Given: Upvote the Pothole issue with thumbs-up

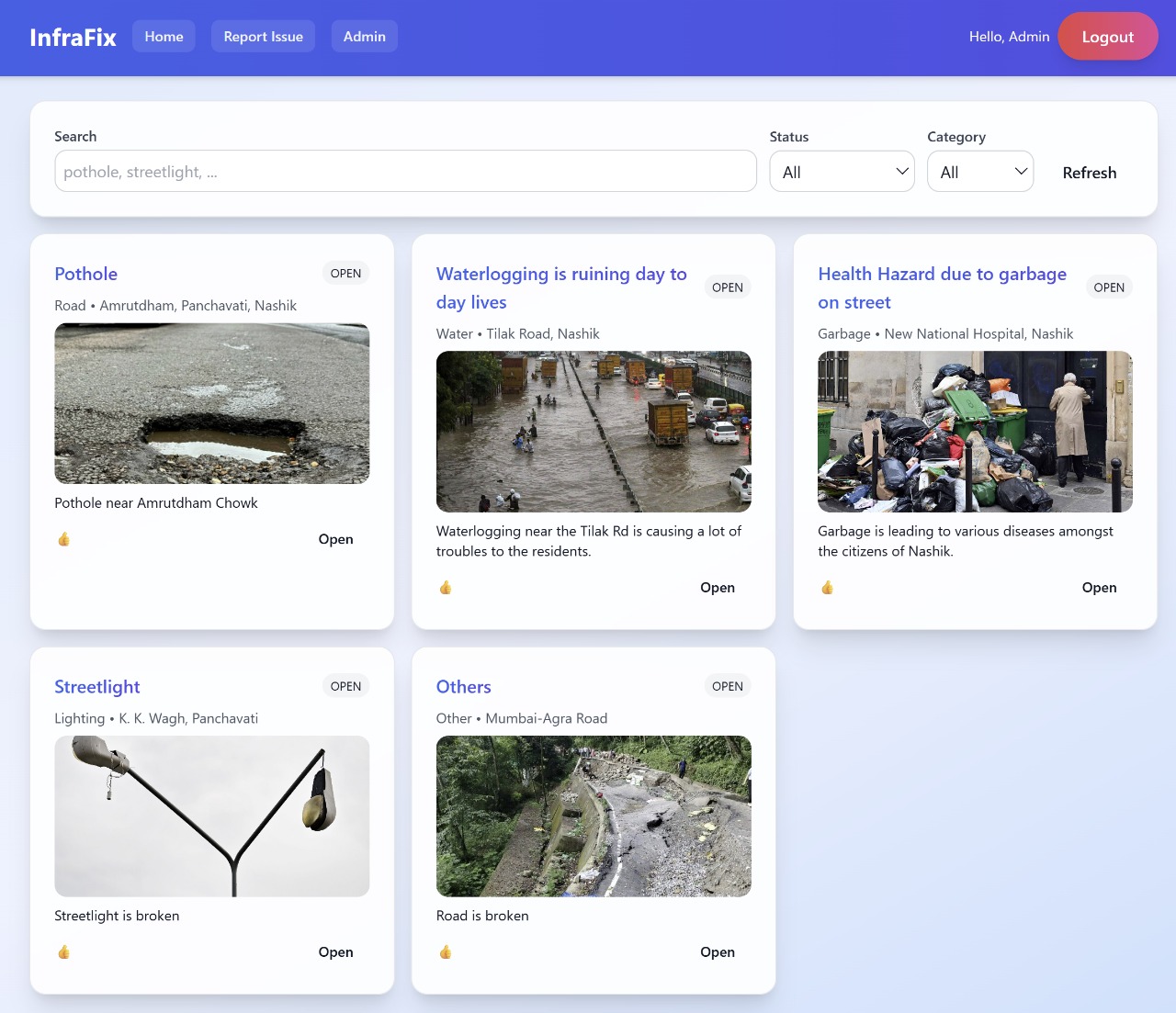Looking at the screenshot, I should [x=63, y=539].
